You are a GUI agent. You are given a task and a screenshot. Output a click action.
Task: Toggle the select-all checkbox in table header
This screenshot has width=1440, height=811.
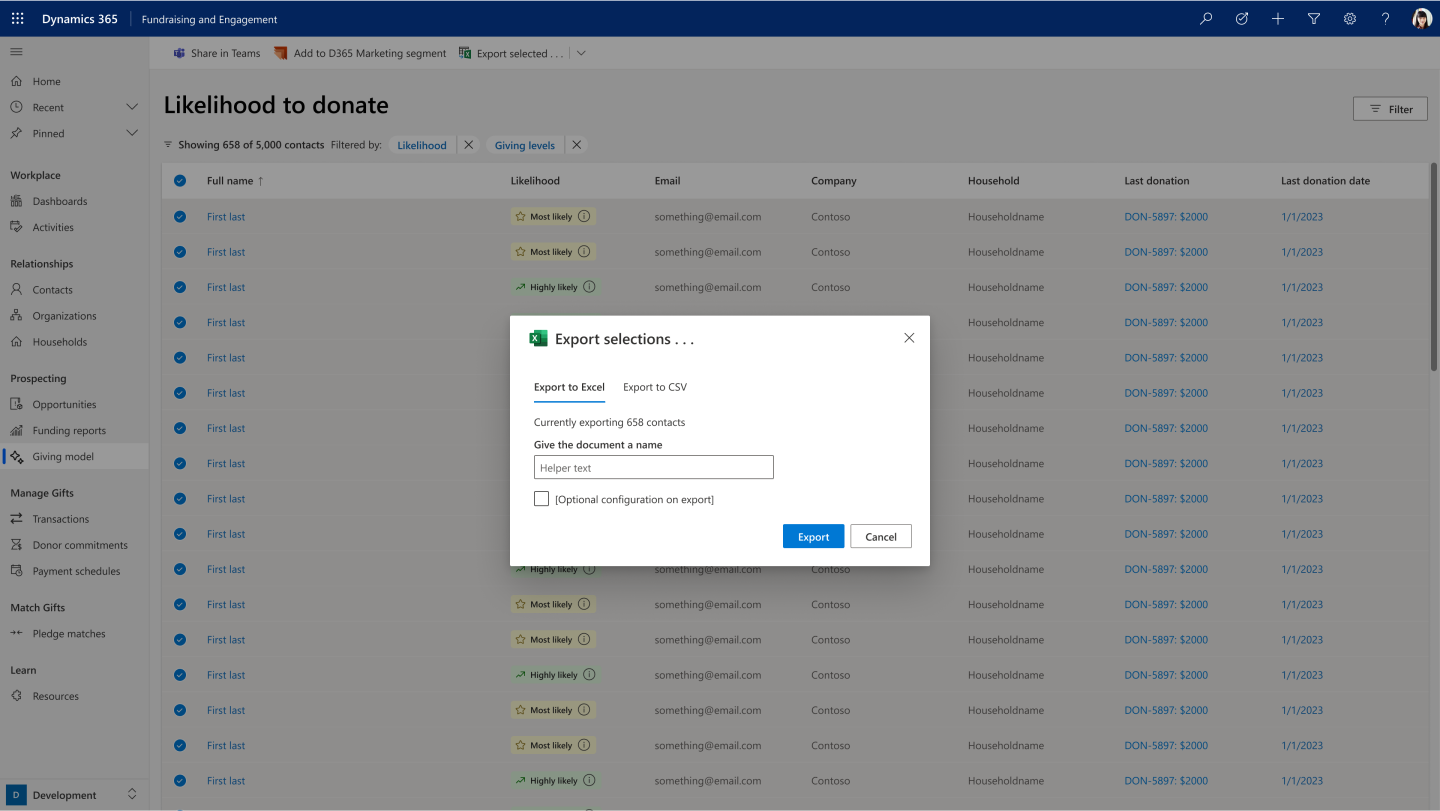click(179, 180)
